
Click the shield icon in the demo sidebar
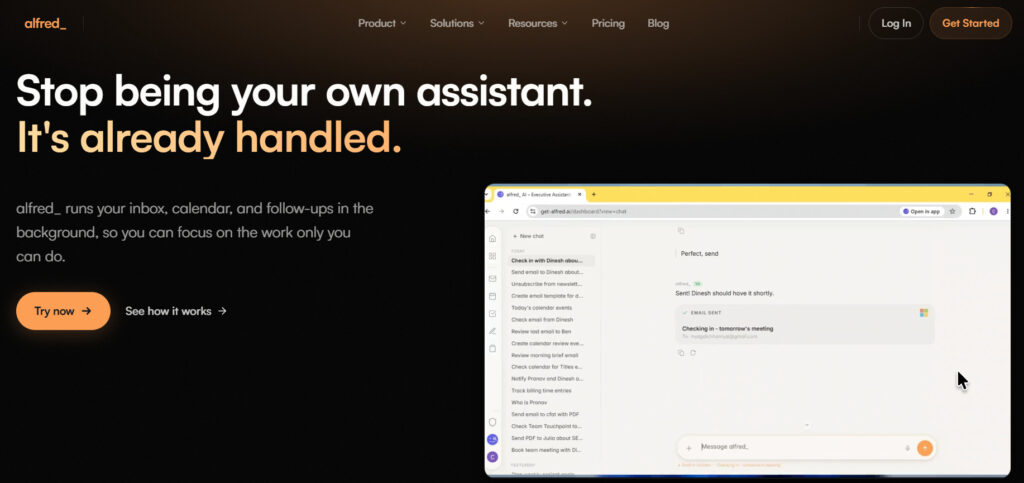point(492,422)
